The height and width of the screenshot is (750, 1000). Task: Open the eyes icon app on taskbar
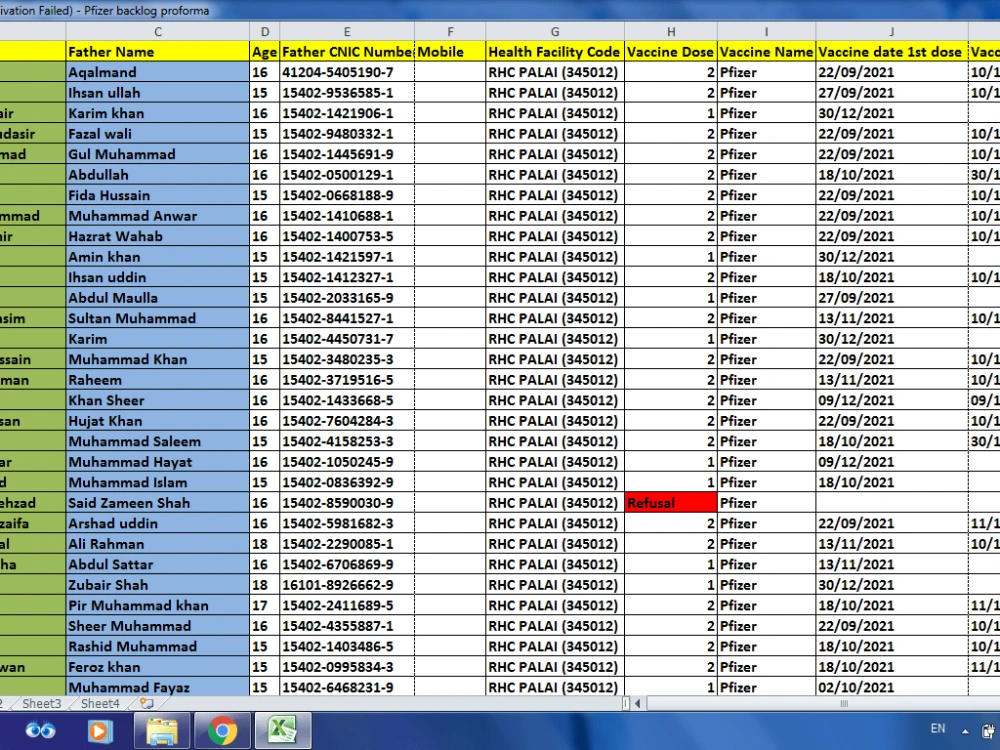coord(40,730)
